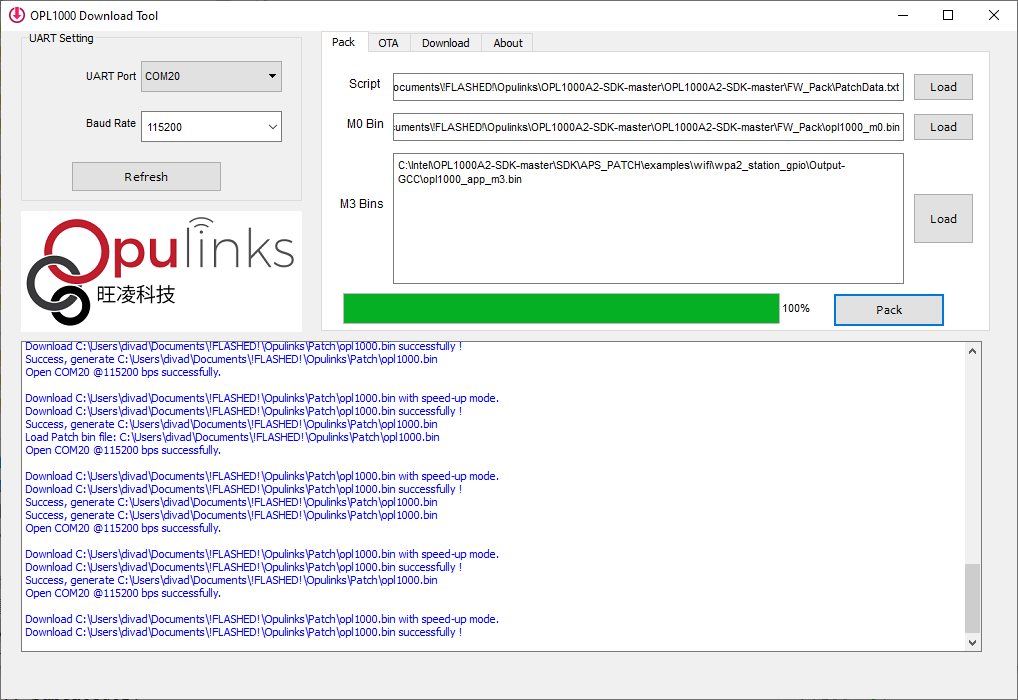1018x700 pixels.
Task: Click the M0 Bin path input field
Action: pyautogui.click(x=648, y=127)
